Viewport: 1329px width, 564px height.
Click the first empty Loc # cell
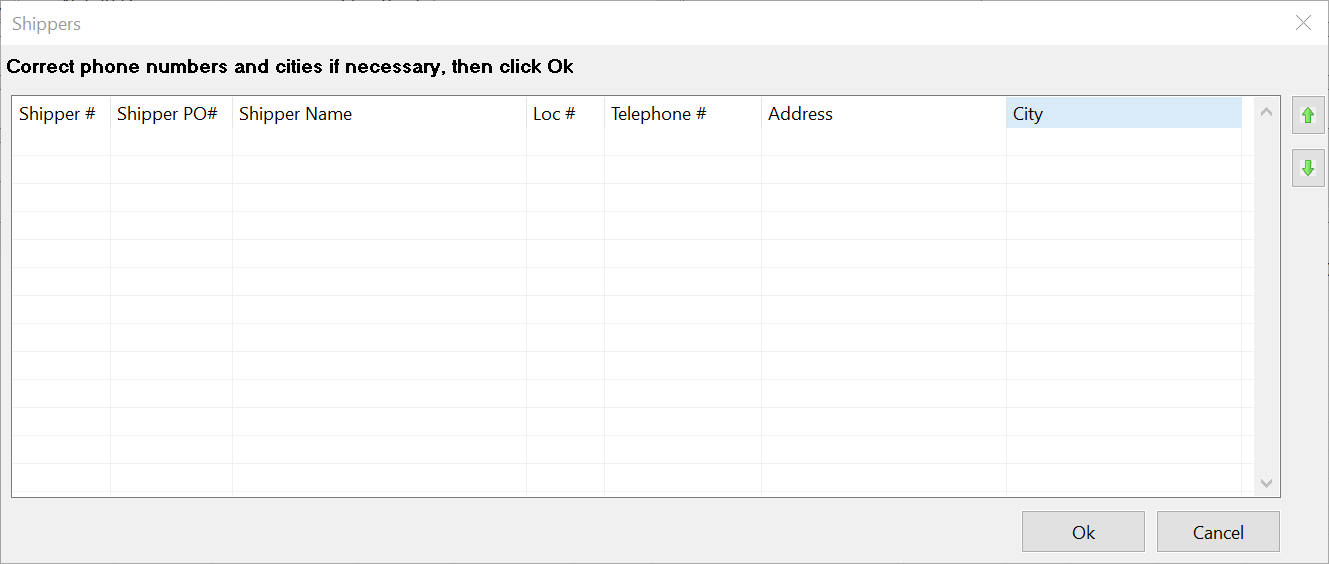click(564, 142)
